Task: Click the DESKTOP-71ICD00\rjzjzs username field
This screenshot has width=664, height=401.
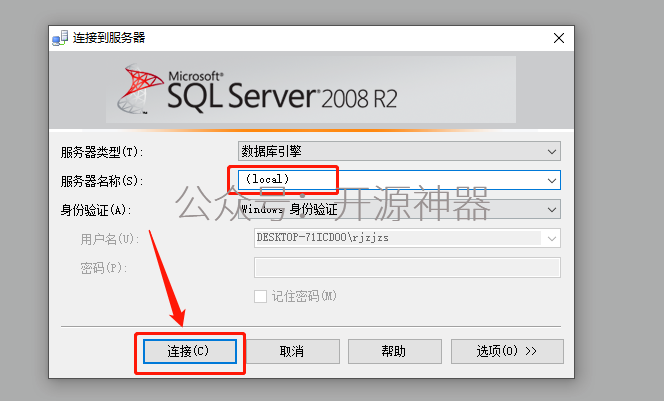Action: 407,238
